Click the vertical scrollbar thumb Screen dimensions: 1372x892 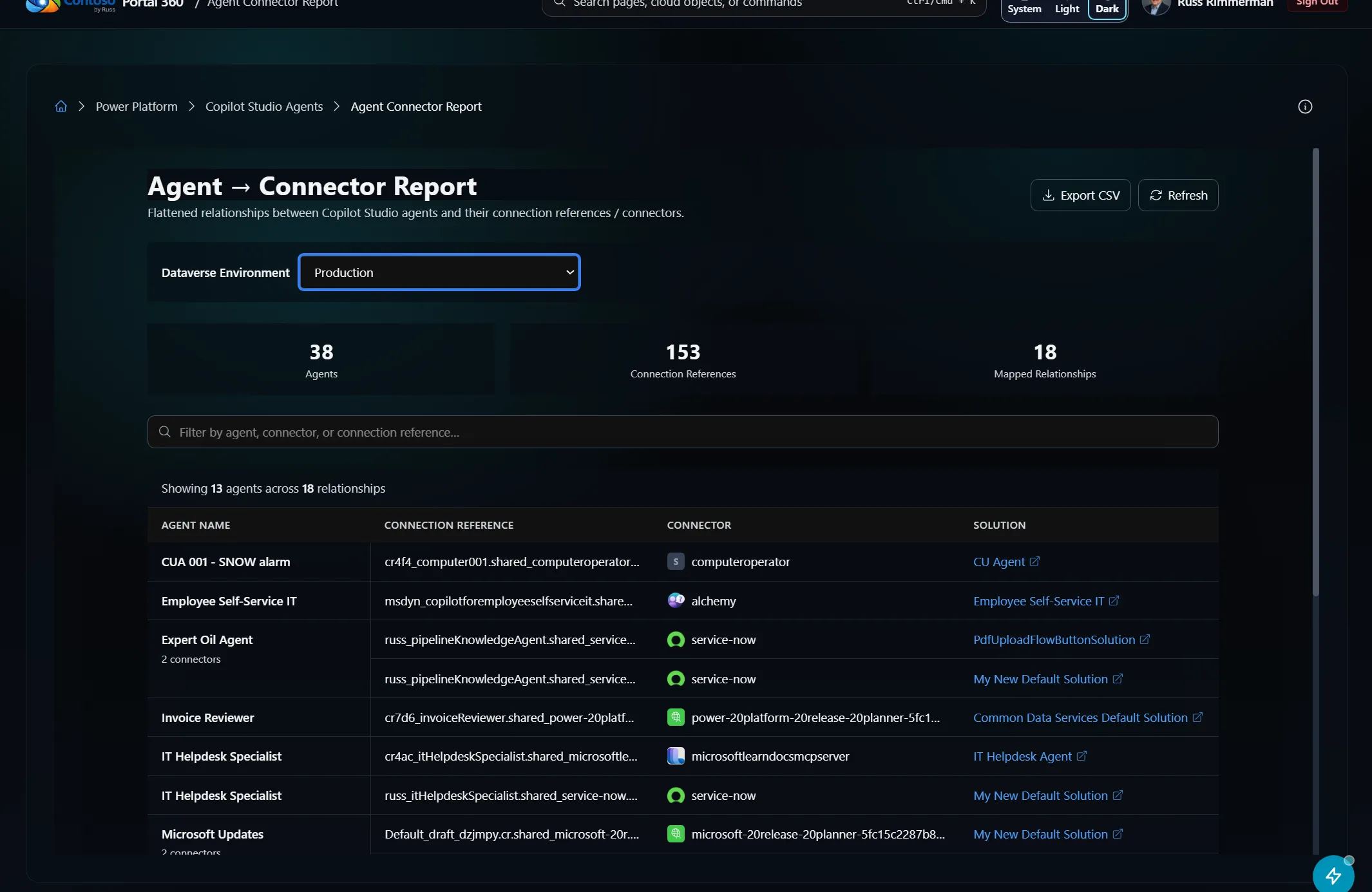pyautogui.click(x=1316, y=372)
